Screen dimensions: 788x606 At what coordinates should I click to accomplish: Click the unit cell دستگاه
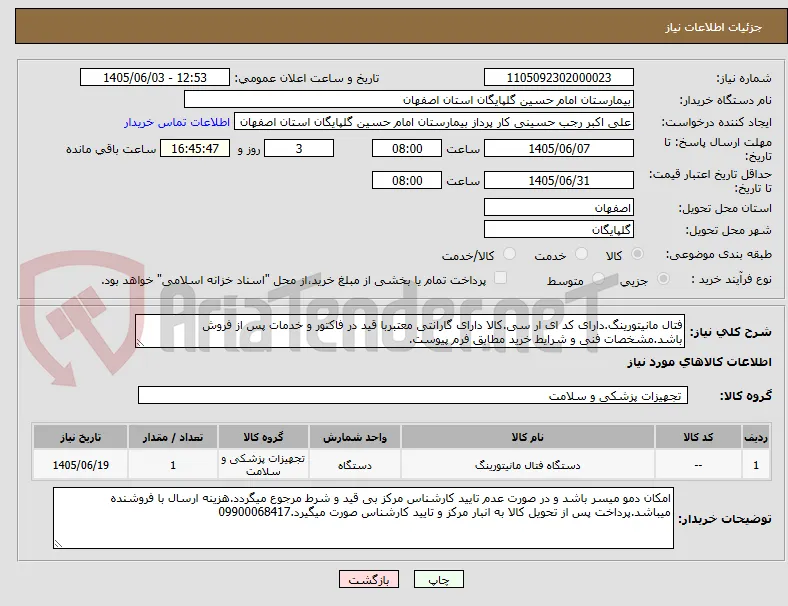(355, 465)
